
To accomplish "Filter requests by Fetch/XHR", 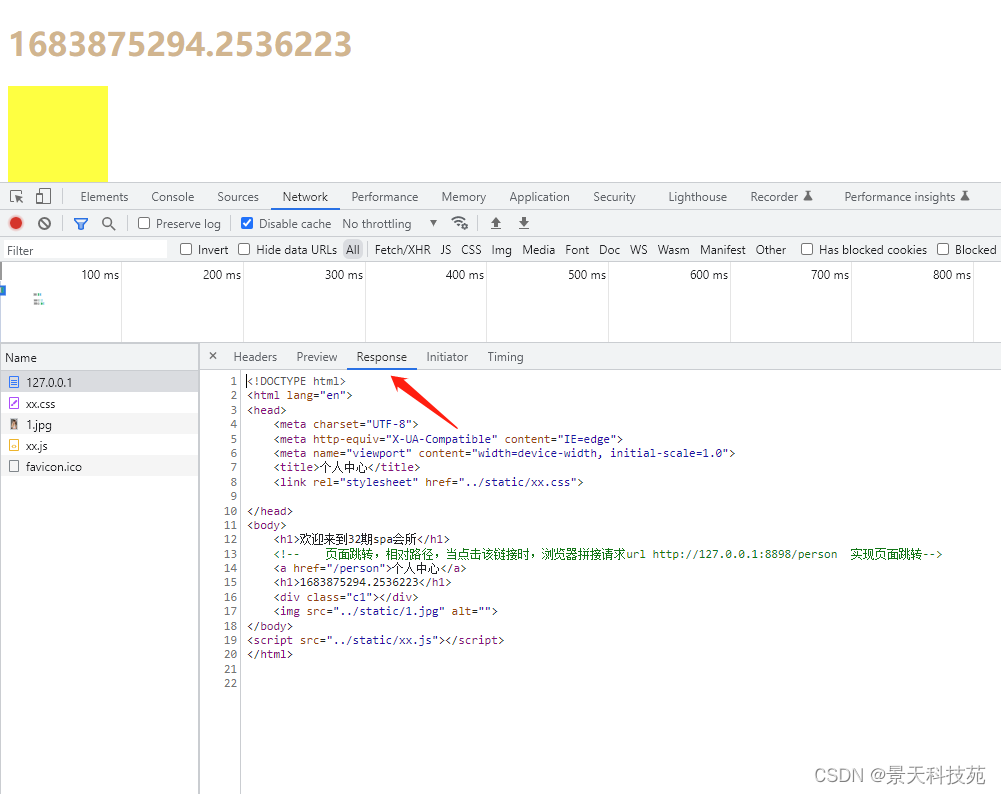I will pyautogui.click(x=402, y=250).
